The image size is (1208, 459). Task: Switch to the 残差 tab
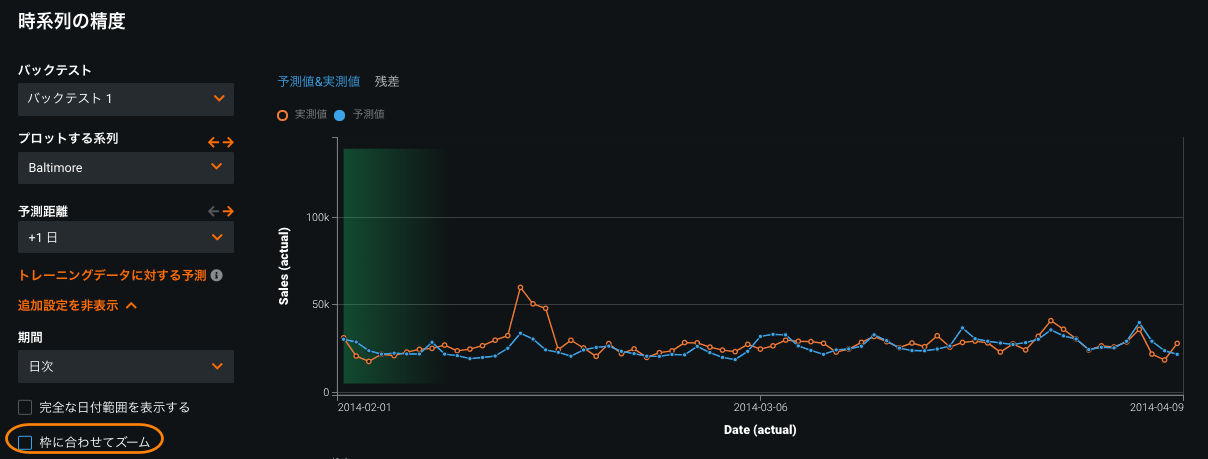(x=387, y=81)
